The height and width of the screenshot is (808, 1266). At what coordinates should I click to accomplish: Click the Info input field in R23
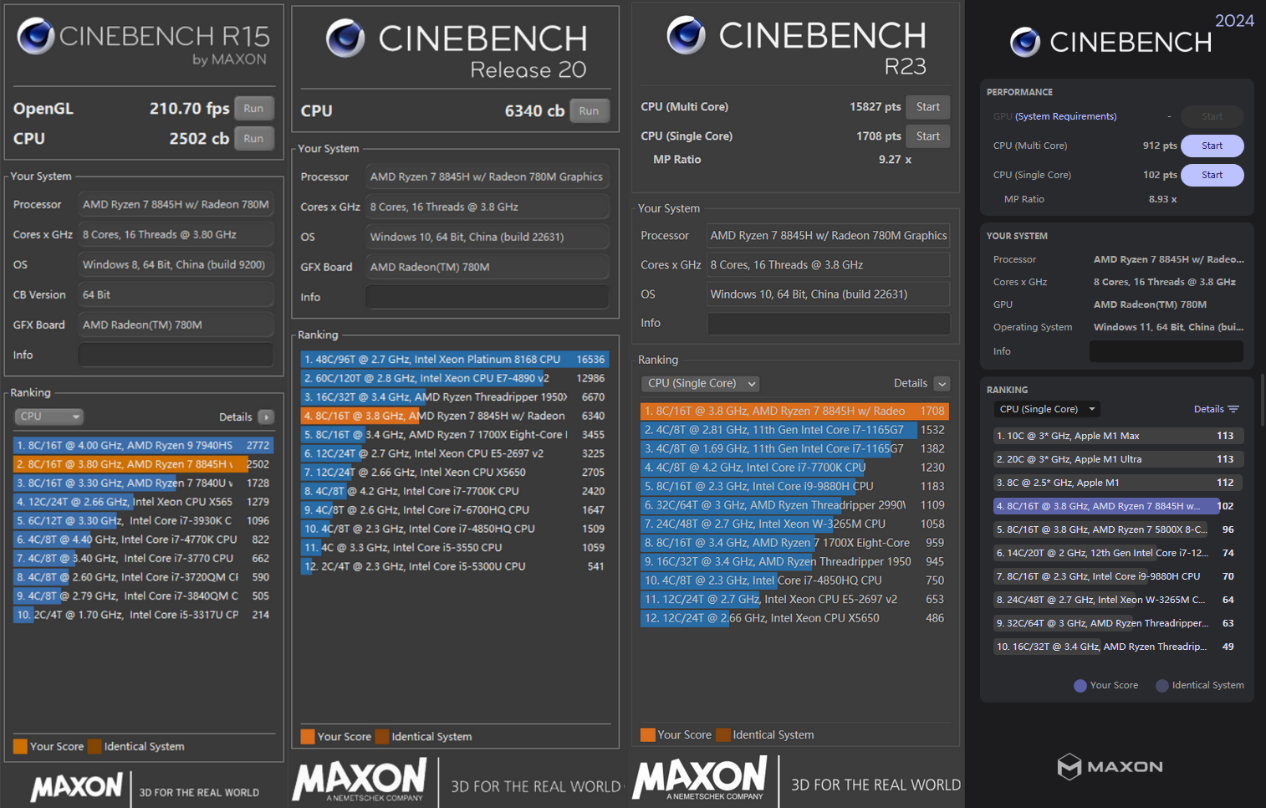tap(828, 323)
